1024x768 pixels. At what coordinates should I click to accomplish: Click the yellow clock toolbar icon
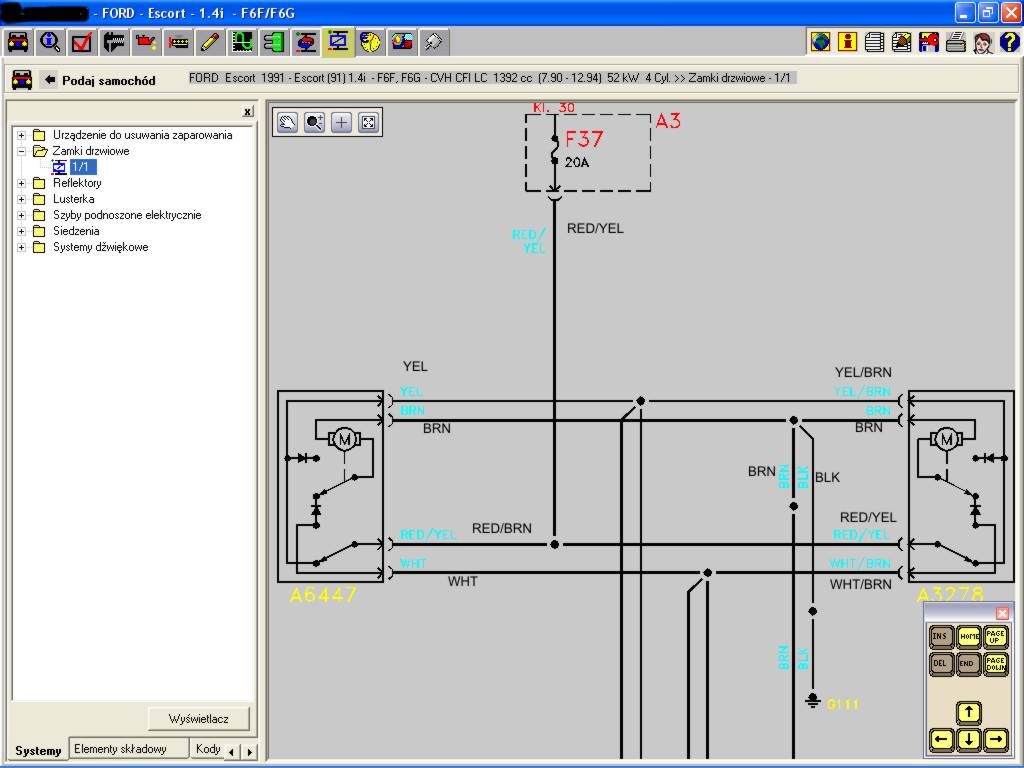coord(370,42)
